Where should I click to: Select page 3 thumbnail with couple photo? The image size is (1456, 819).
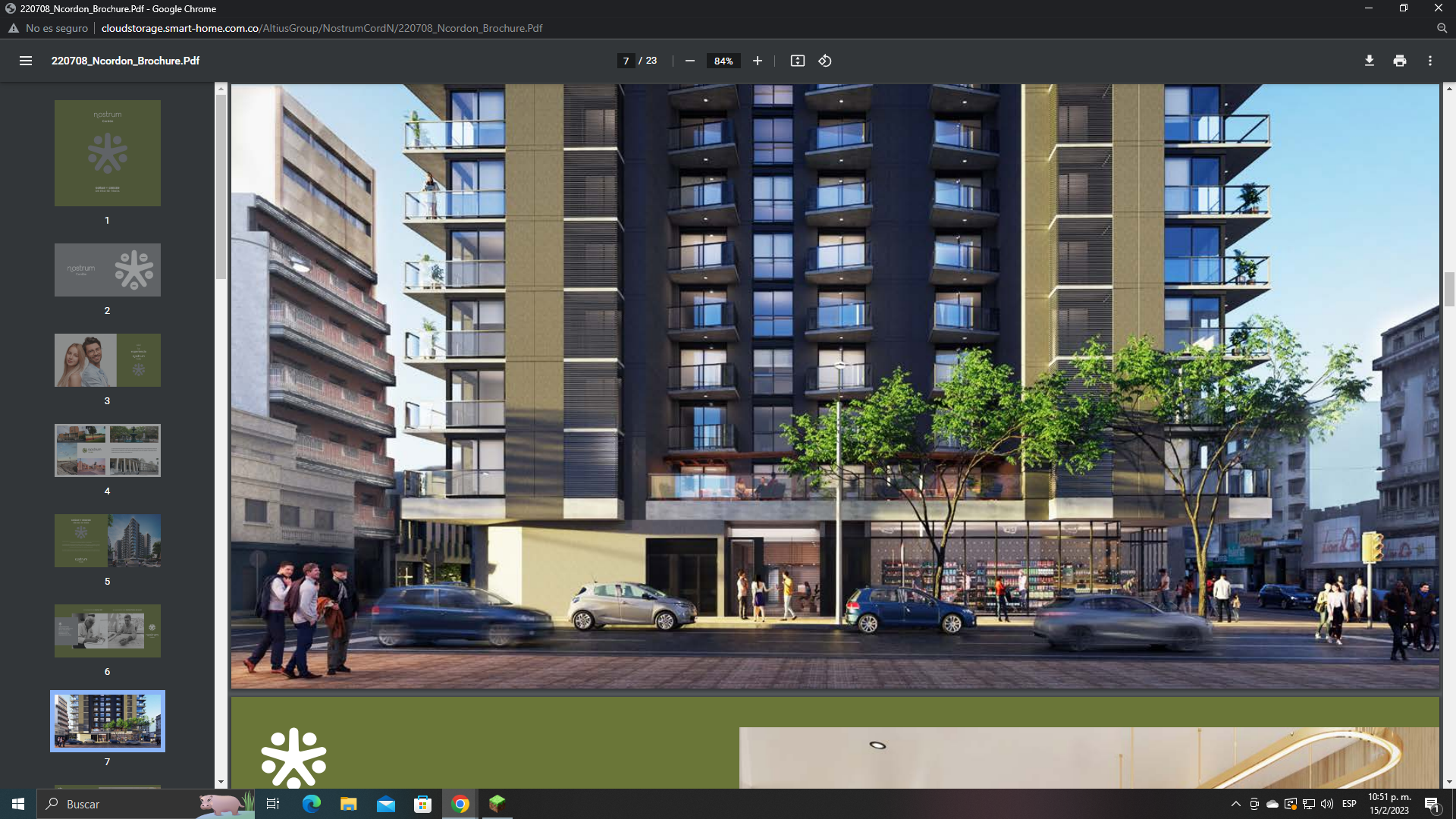(107, 360)
